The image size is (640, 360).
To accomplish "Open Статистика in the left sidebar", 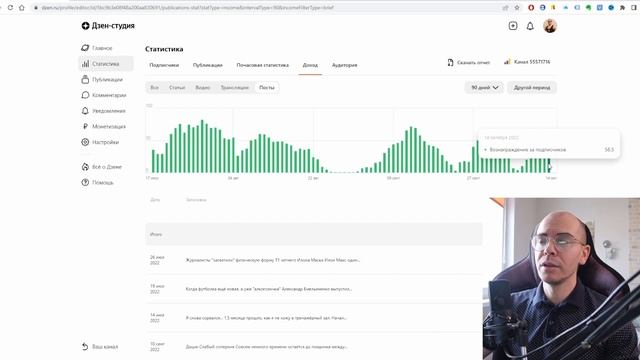I will coord(105,64).
